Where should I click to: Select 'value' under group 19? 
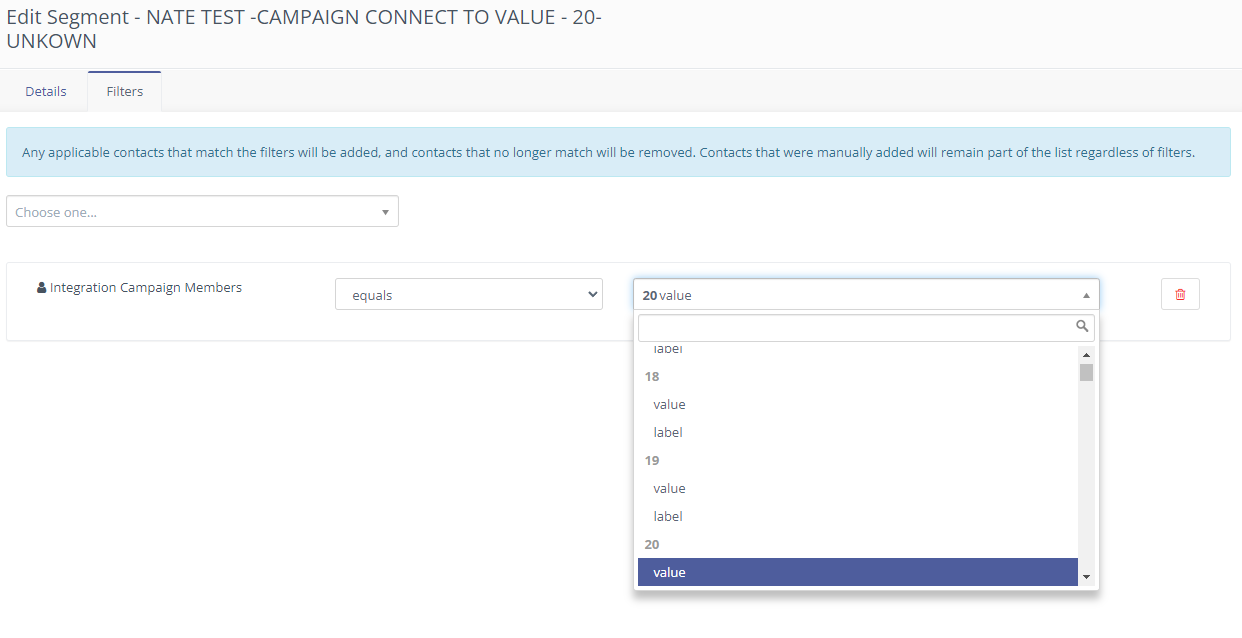[858, 488]
